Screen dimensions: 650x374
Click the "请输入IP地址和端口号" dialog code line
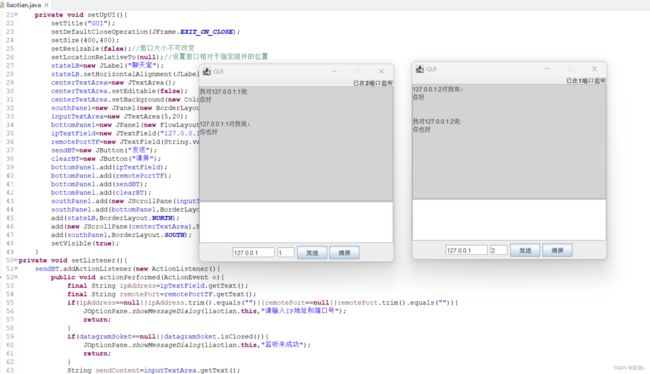click(x=215, y=311)
